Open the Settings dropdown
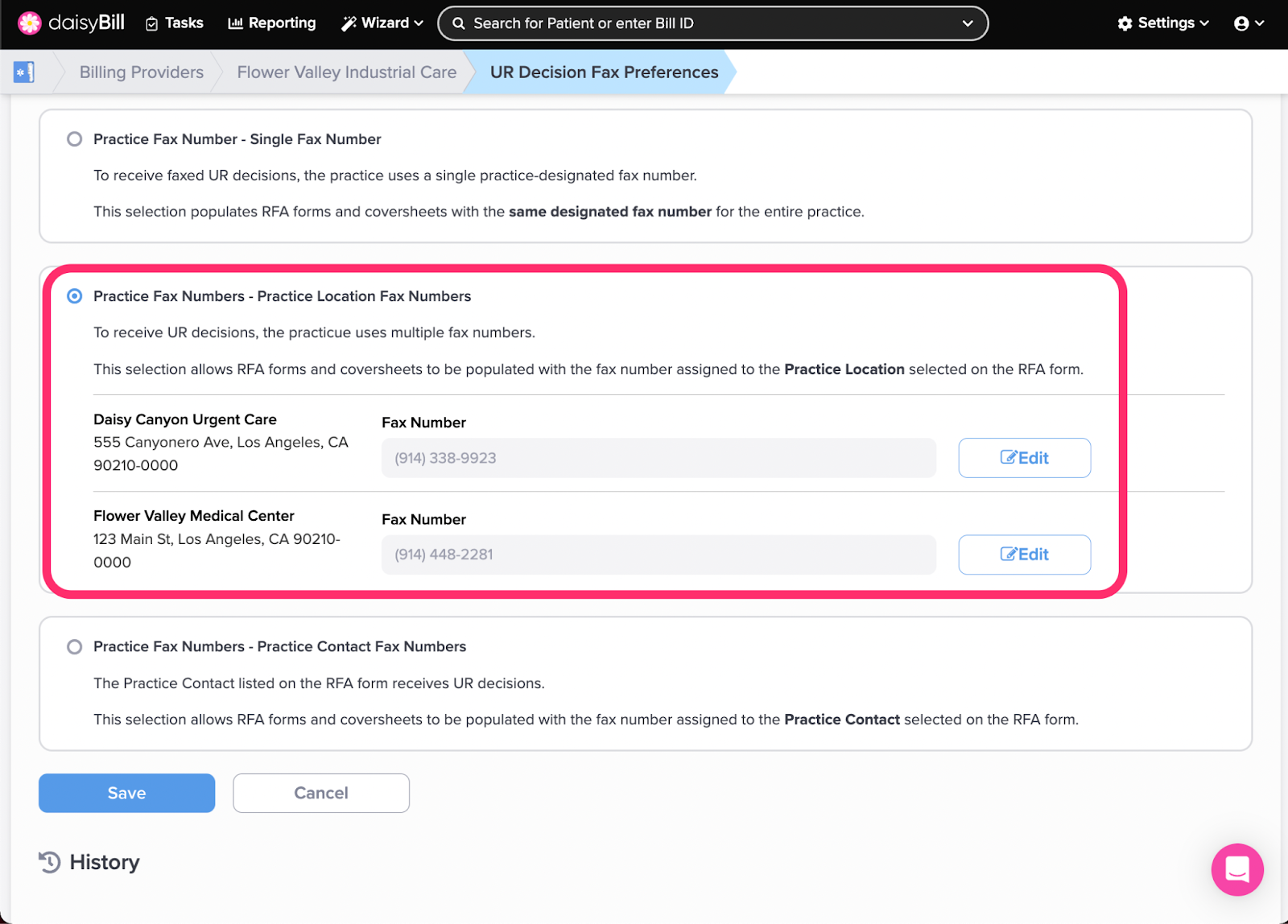The height and width of the screenshot is (924, 1288). [1163, 23]
